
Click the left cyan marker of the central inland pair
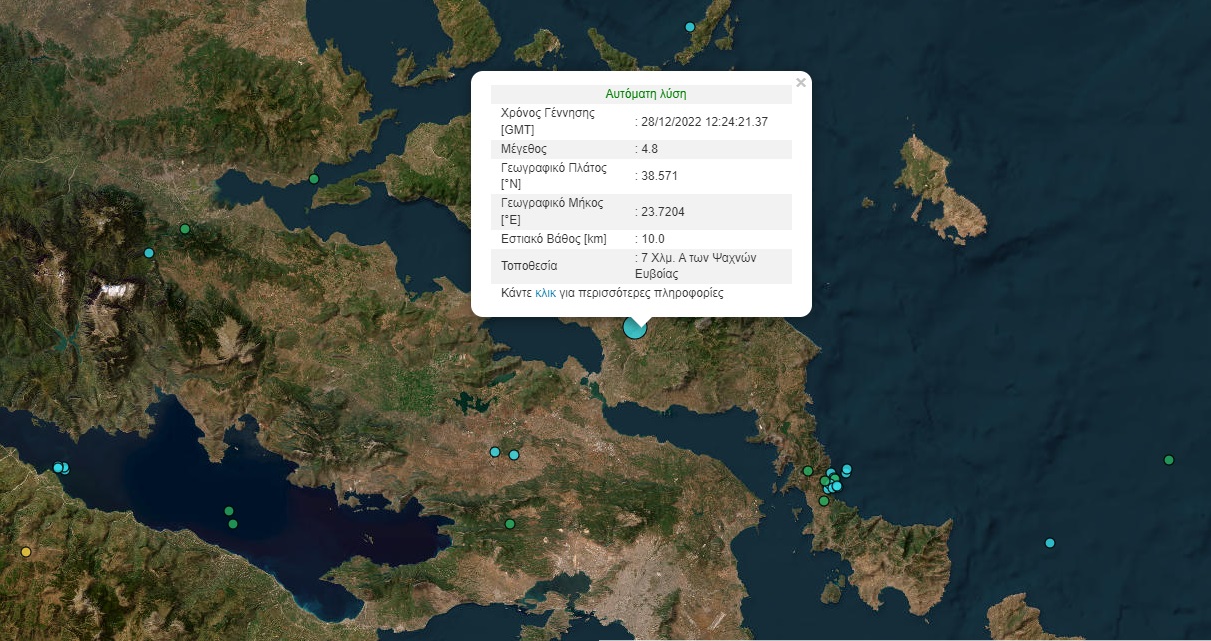click(x=494, y=452)
